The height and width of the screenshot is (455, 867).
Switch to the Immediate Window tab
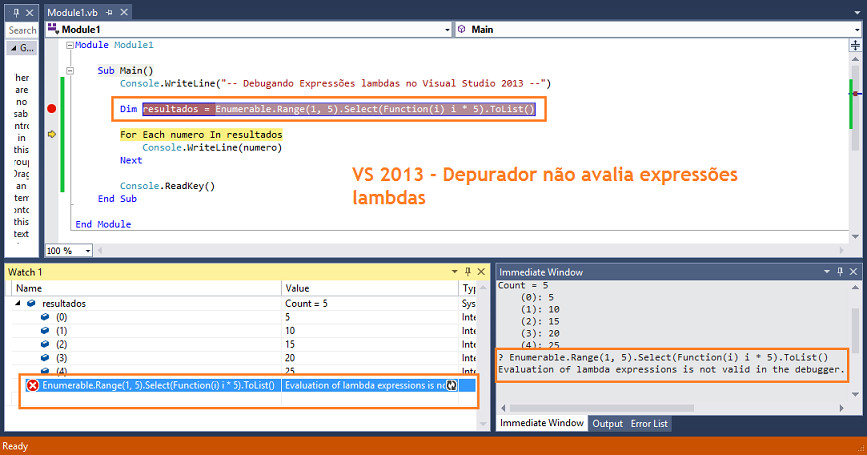(542, 423)
